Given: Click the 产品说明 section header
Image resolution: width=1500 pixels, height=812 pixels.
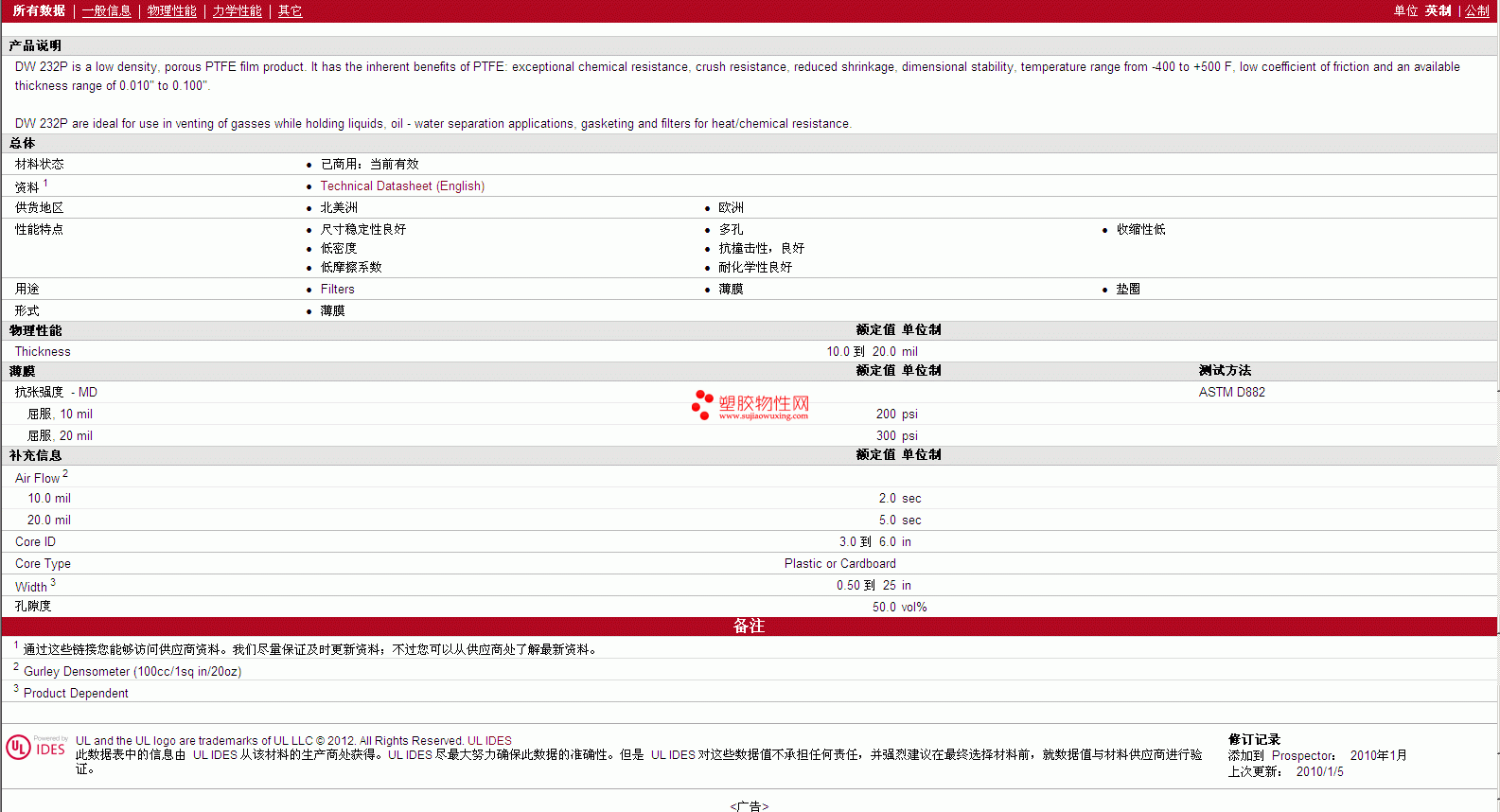Looking at the screenshot, I should click(35, 45).
